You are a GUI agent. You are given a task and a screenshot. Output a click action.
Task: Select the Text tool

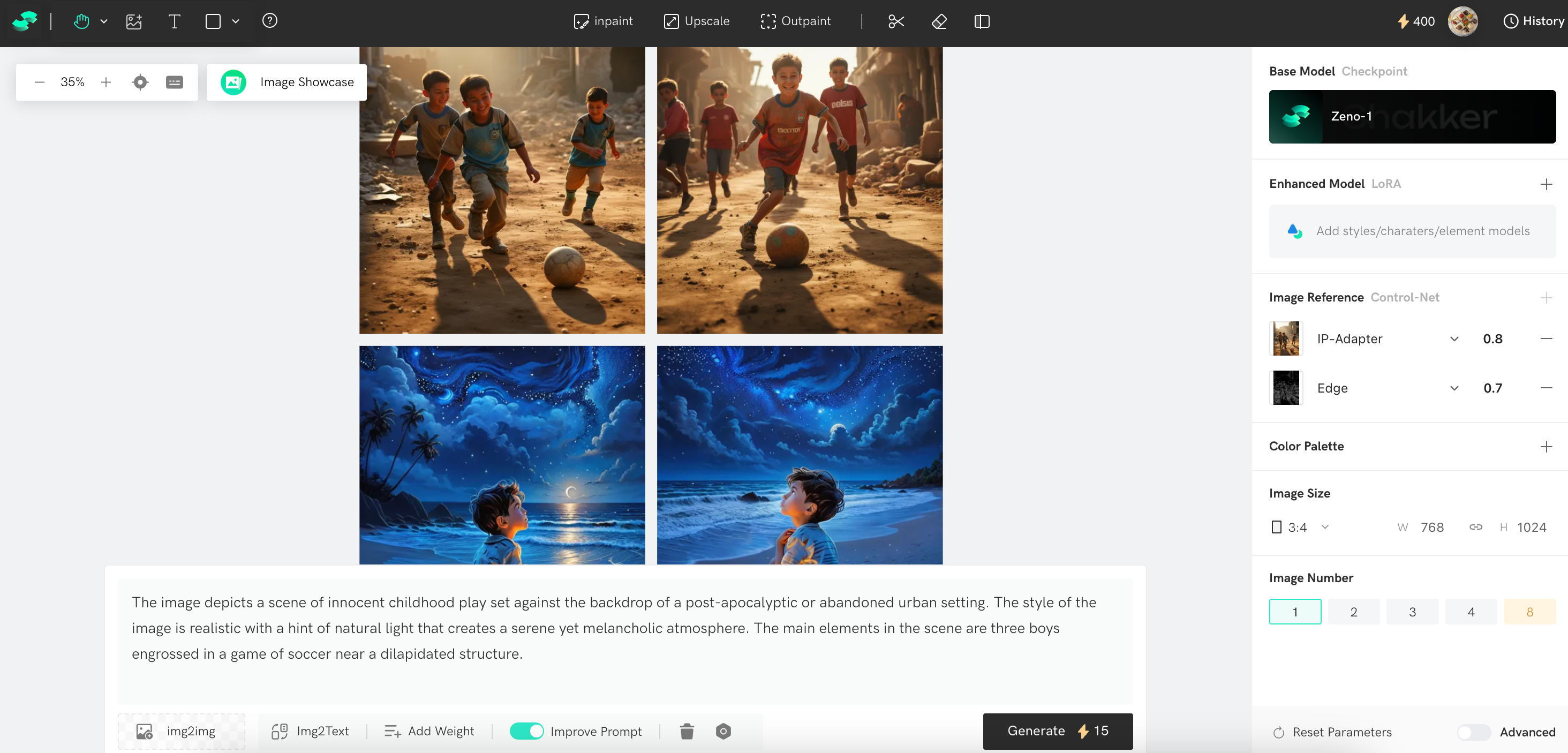tap(174, 21)
